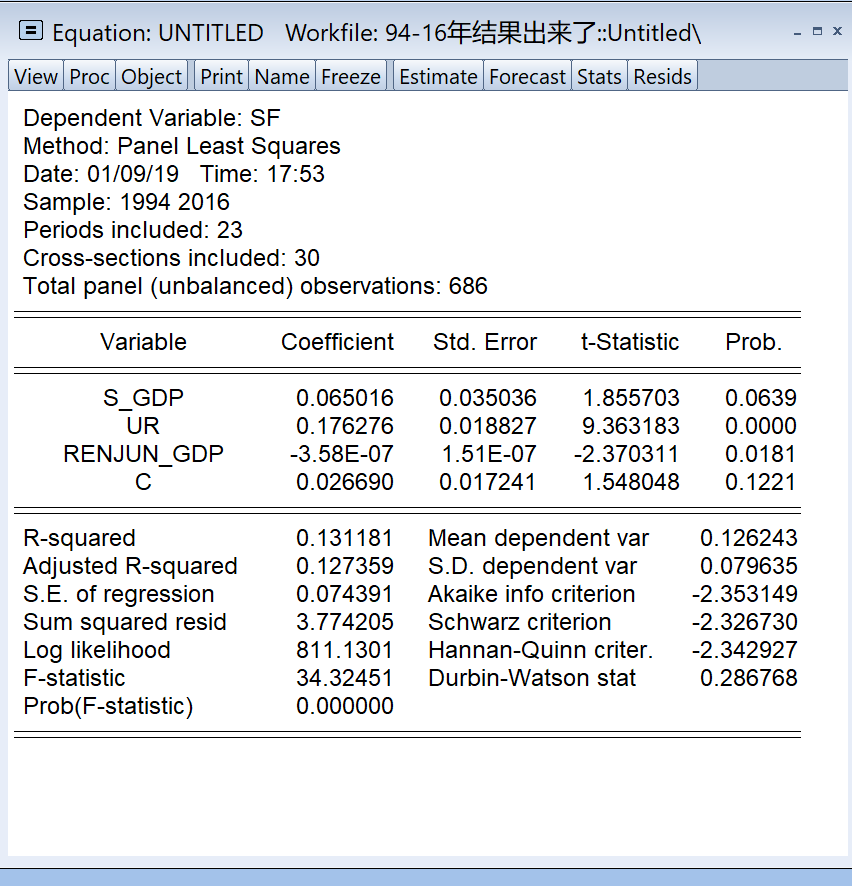The height and width of the screenshot is (886, 852).
Task: Click the Hannan-Quinn criter. value -2.342927
Action: [745, 650]
